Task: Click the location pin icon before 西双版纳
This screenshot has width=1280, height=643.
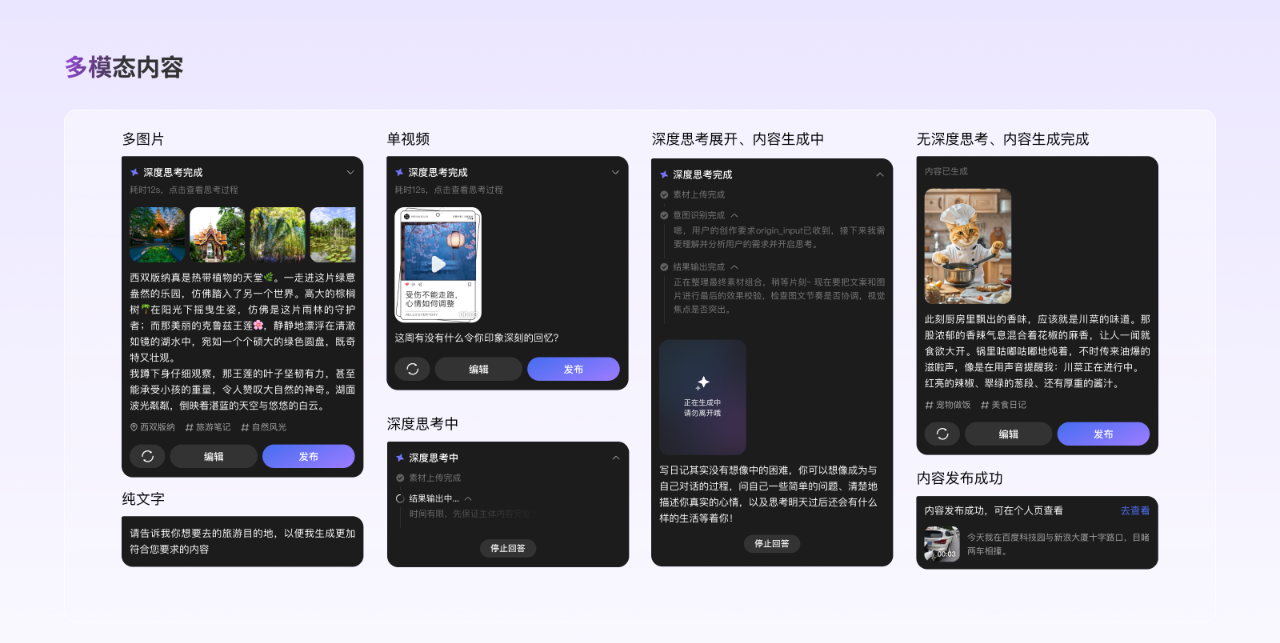Action: (x=135, y=427)
